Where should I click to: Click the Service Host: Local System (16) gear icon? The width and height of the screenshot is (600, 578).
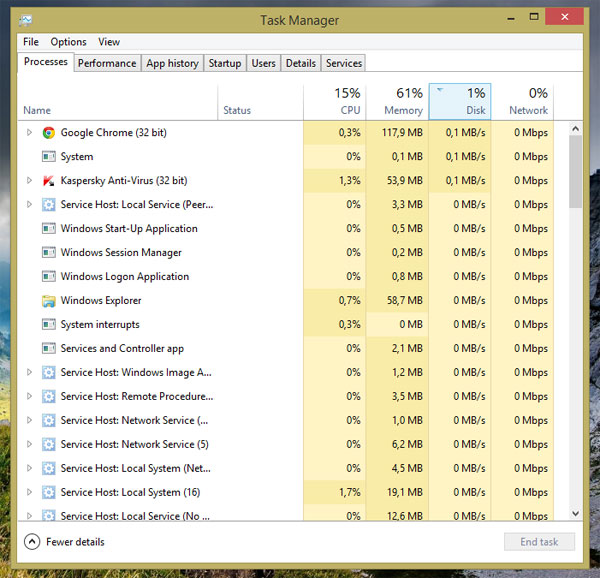48,493
